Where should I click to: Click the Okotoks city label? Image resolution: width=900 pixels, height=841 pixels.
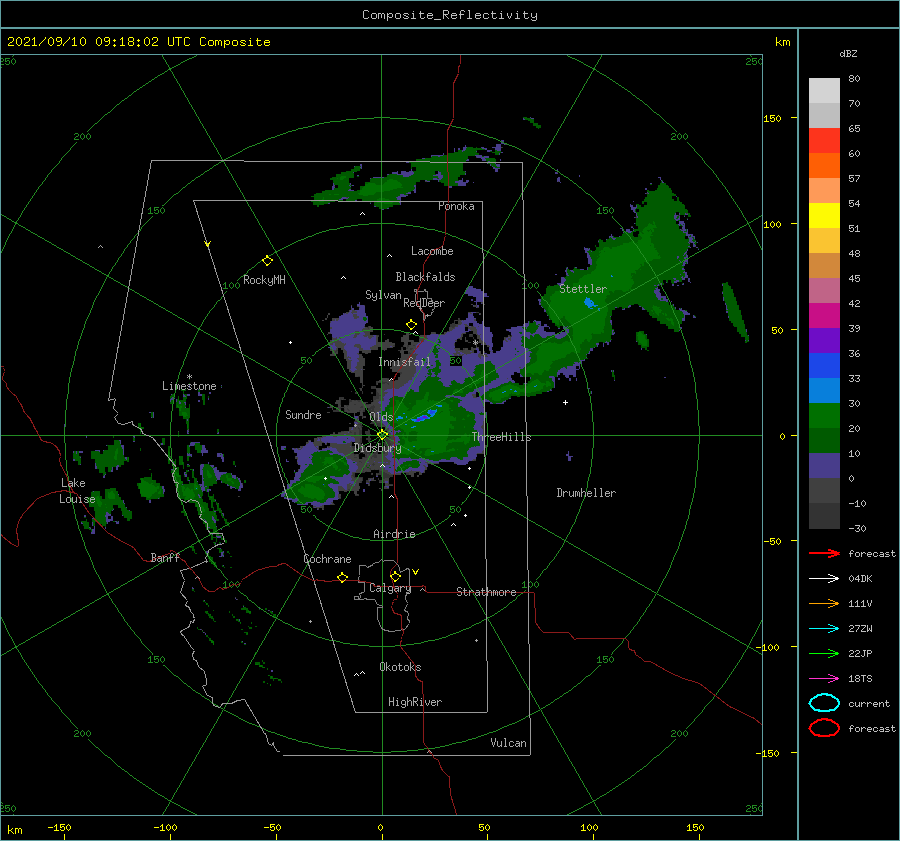(x=400, y=667)
